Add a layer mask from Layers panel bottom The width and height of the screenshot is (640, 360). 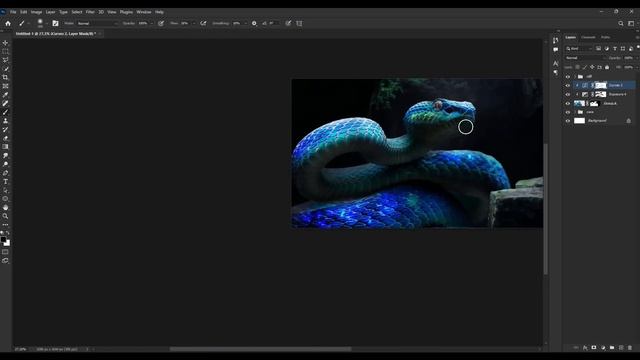coord(594,348)
